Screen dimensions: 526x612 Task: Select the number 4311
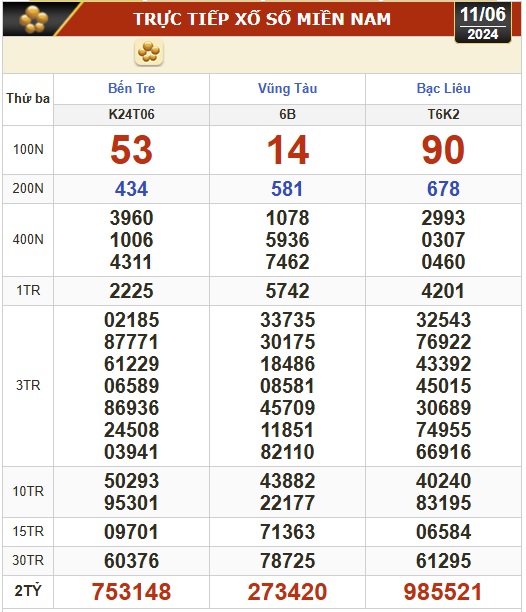(x=132, y=262)
